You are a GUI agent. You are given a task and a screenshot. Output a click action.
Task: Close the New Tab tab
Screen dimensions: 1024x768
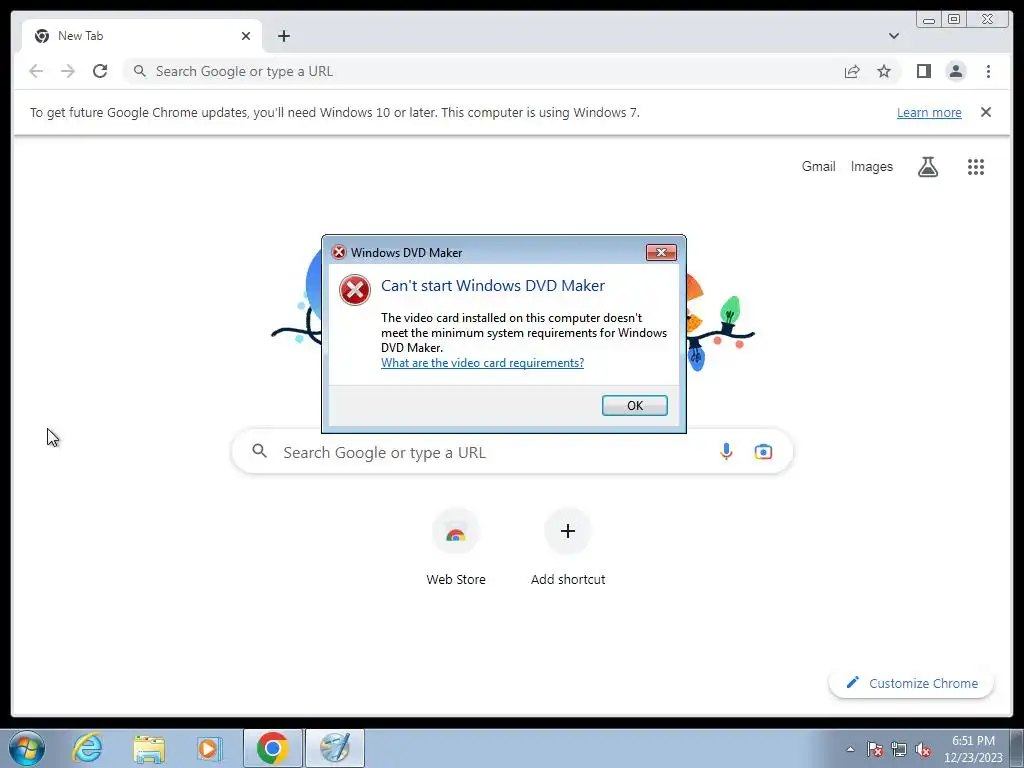pyautogui.click(x=246, y=36)
